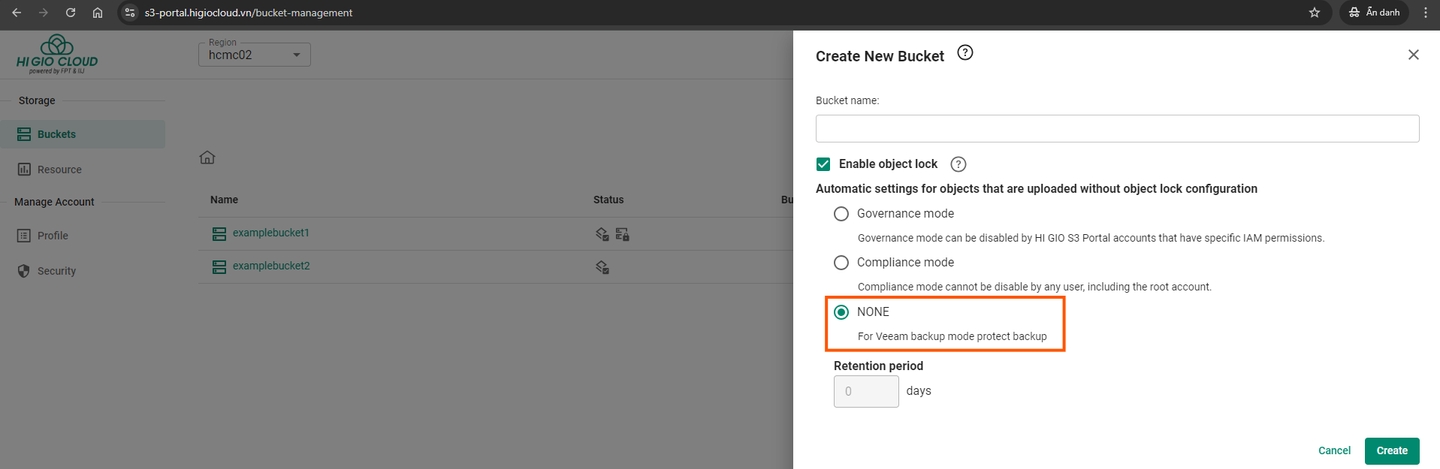The height and width of the screenshot is (469, 1440).
Task: Click the Bucket name text field
Action: click(1117, 128)
